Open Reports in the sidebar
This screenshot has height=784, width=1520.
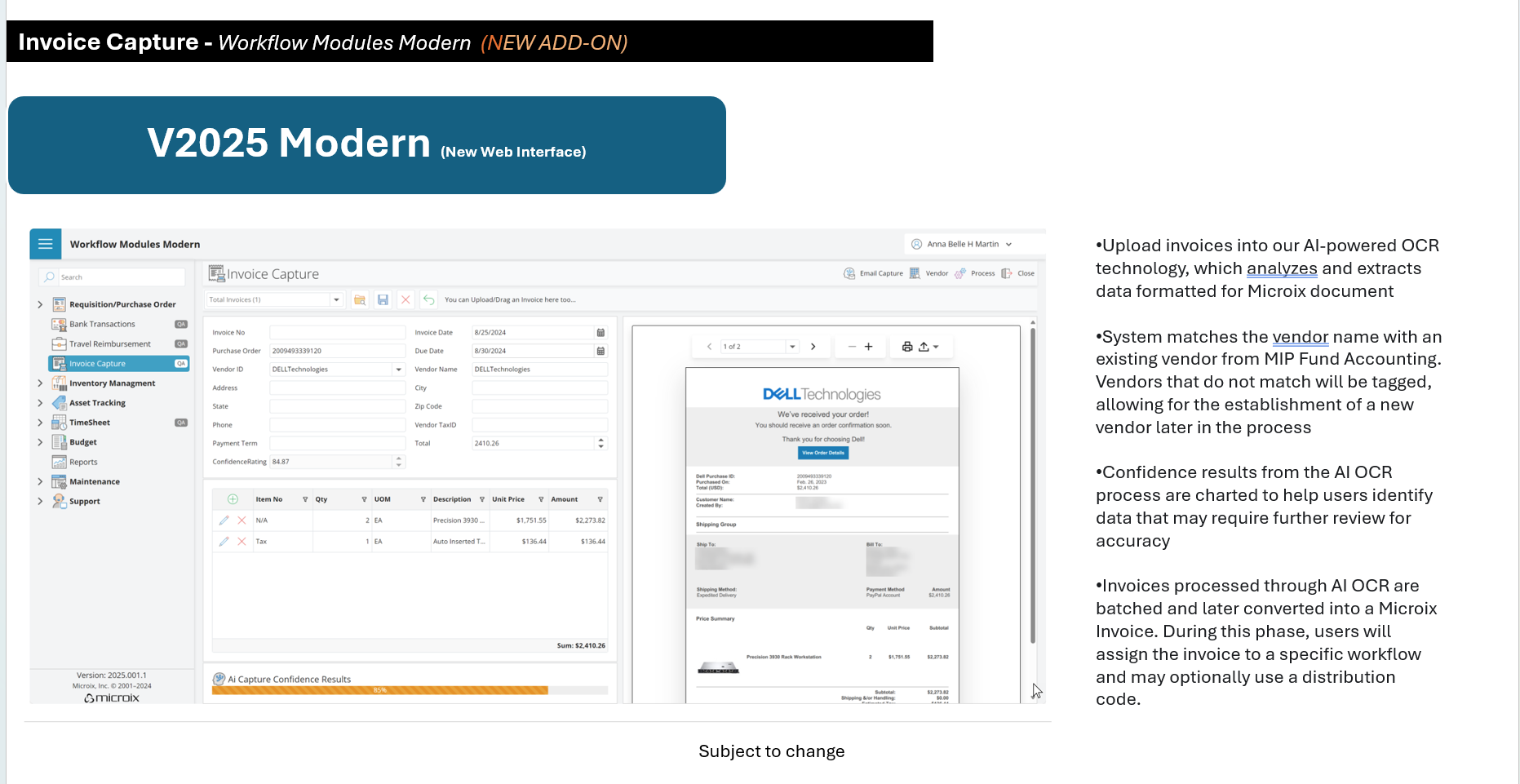click(83, 463)
